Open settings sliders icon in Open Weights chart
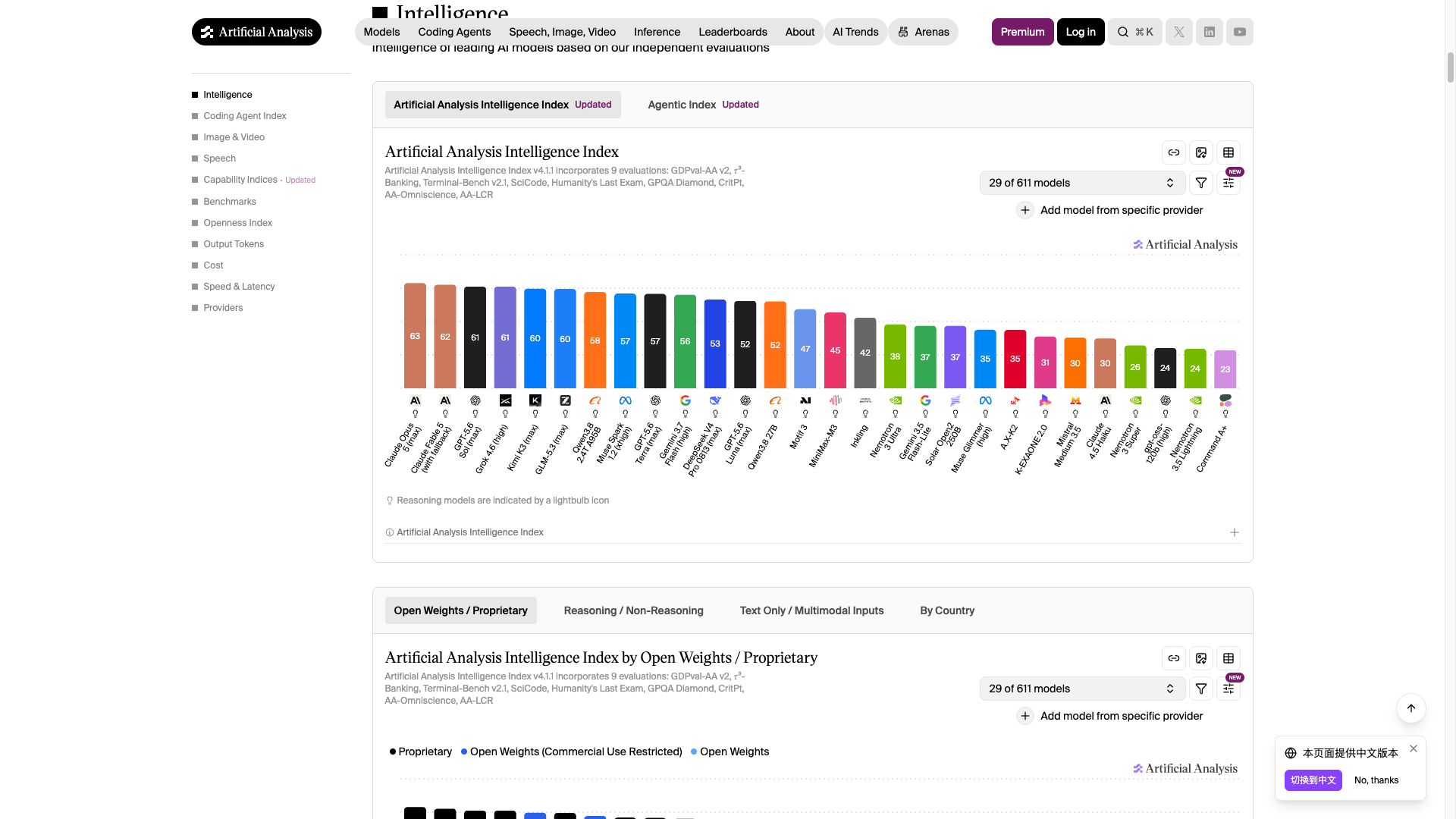Screen dimensions: 1456x819 (1228, 689)
